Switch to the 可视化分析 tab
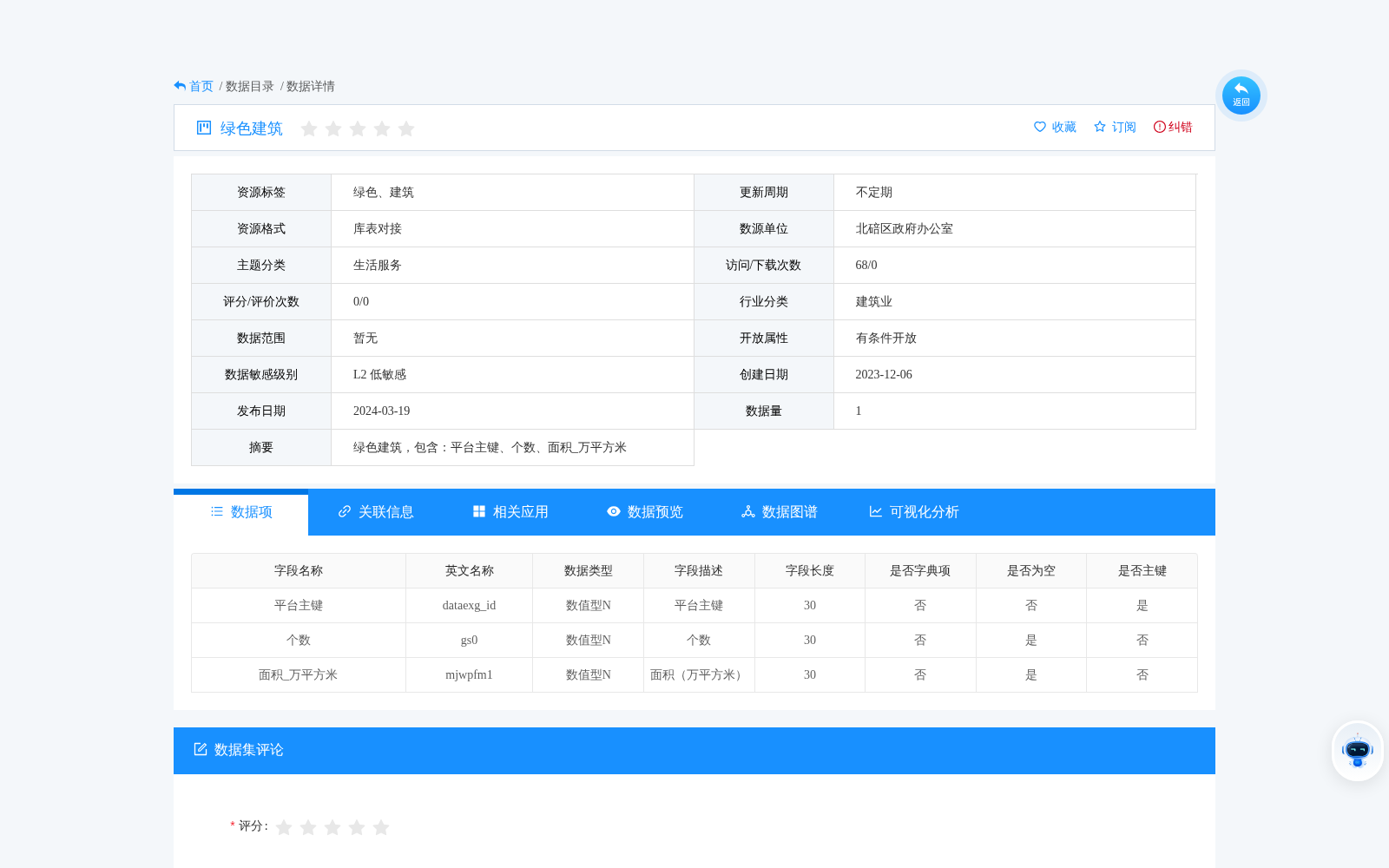Image resolution: width=1389 pixels, height=868 pixels. (913, 512)
